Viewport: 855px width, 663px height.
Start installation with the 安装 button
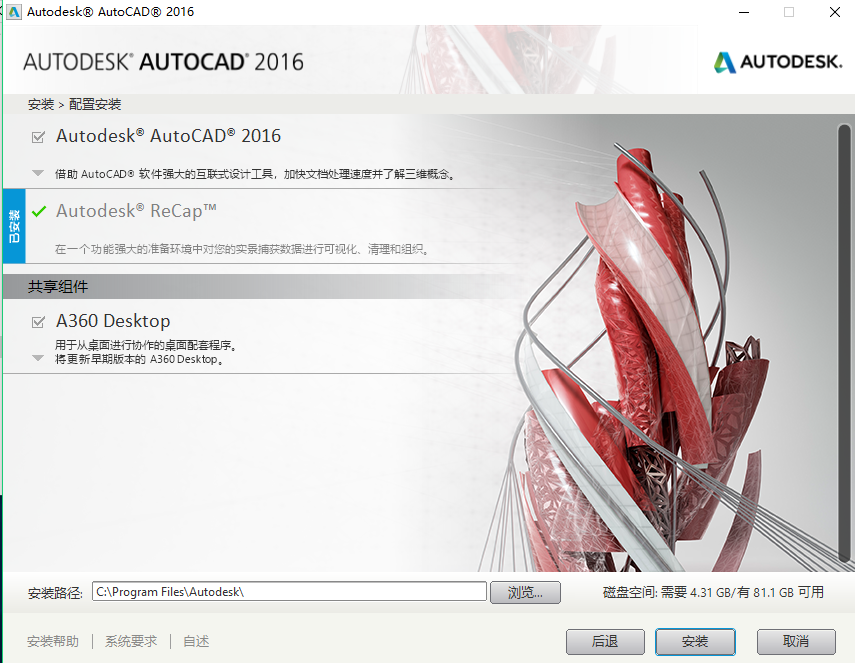point(695,642)
